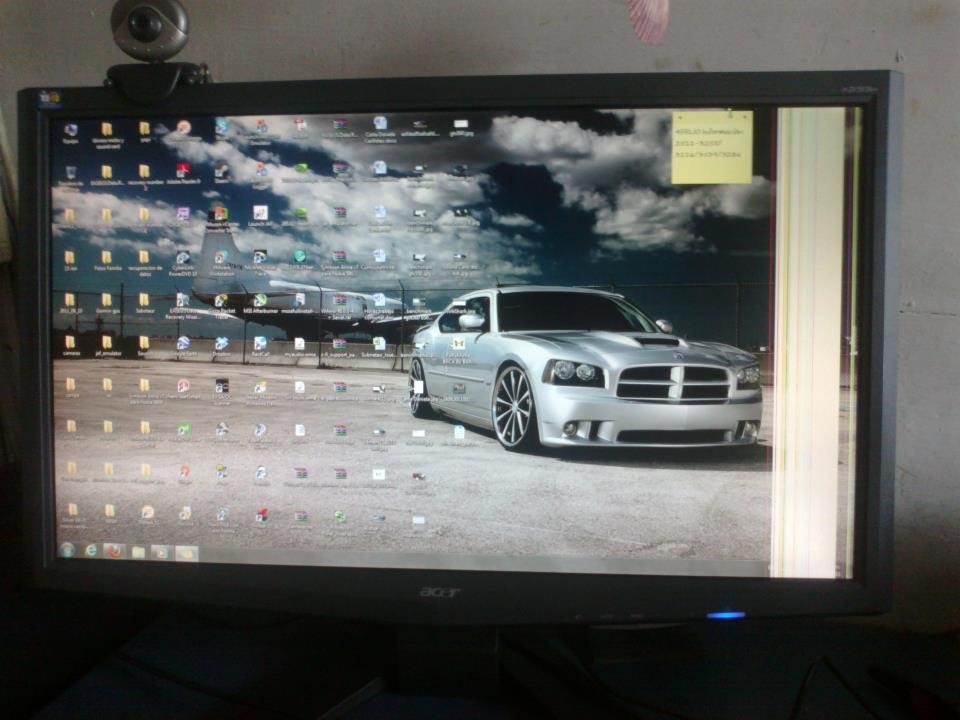
Task: Launch the Cisco Packet Tracer shortcut
Action: 222,304
